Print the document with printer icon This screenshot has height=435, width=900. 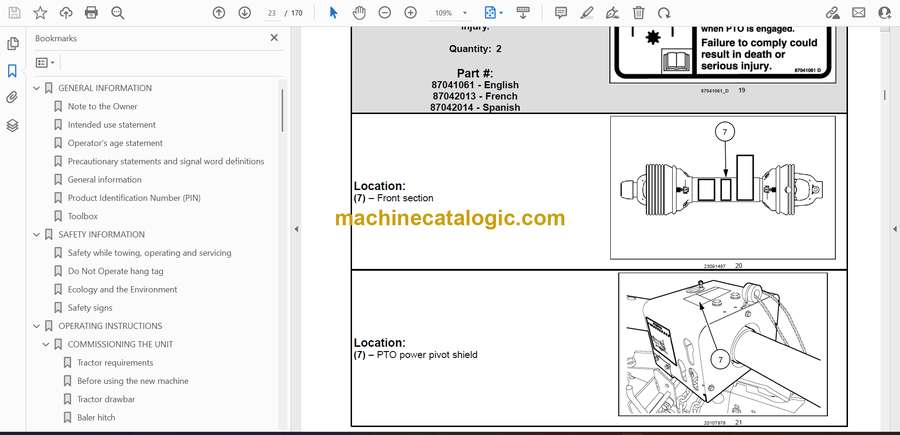pos(91,13)
